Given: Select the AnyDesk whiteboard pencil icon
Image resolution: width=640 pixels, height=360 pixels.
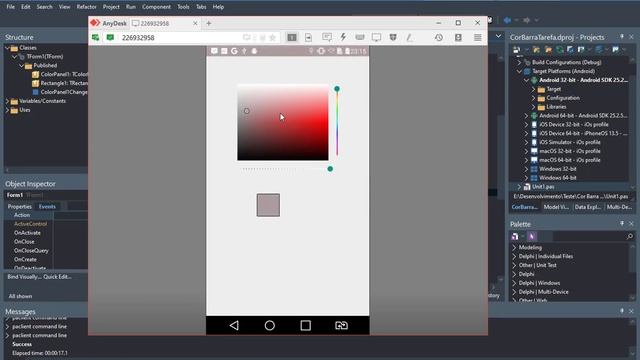Looking at the screenshot, I should (409, 37).
